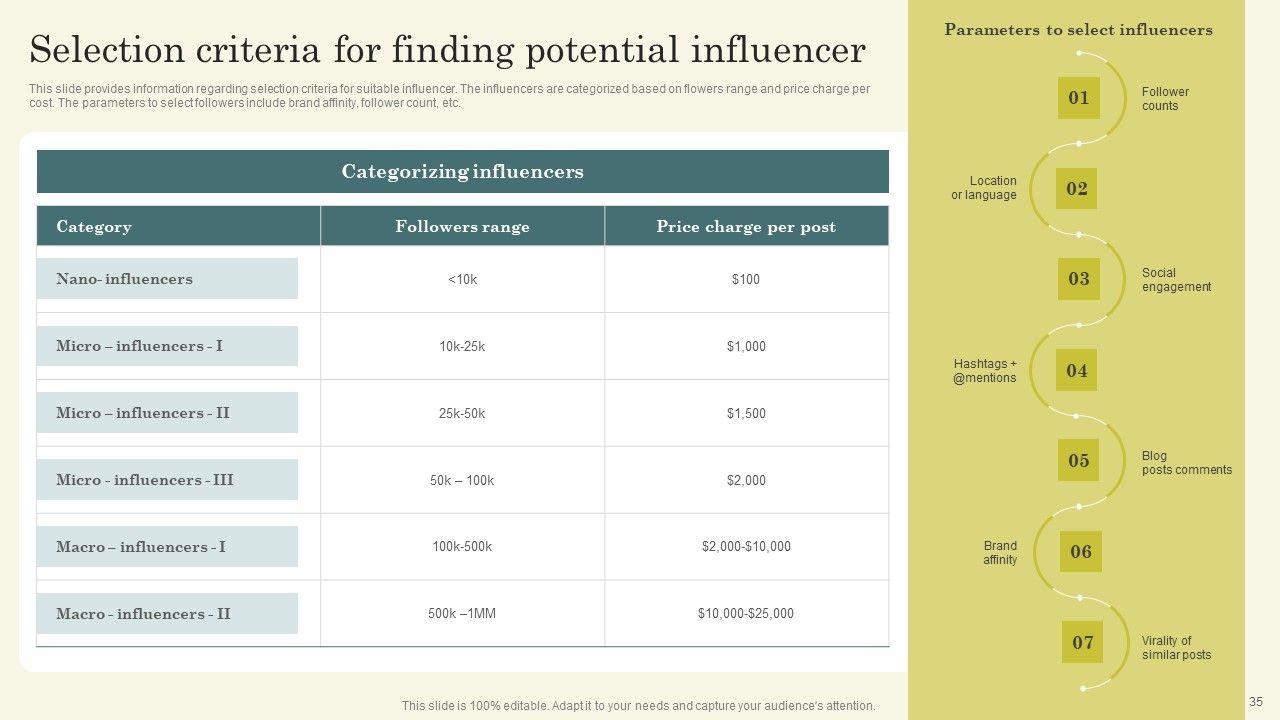Select the Nano-influencers category label
1280x720 pixels.
pos(167,279)
